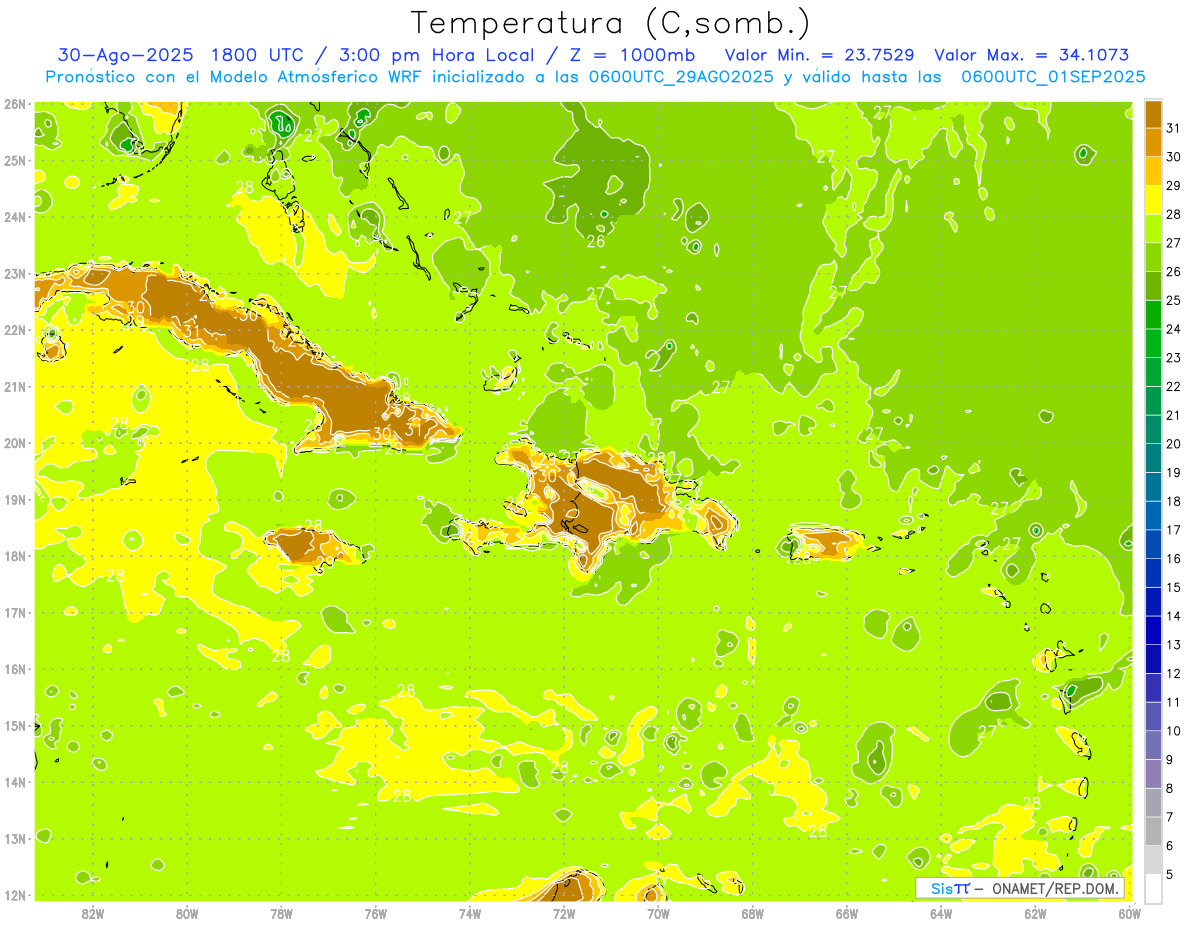The height and width of the screenshot is (927, 1200).
Task: Click the '66W' longitude axis label
Action: pos(847,913)
